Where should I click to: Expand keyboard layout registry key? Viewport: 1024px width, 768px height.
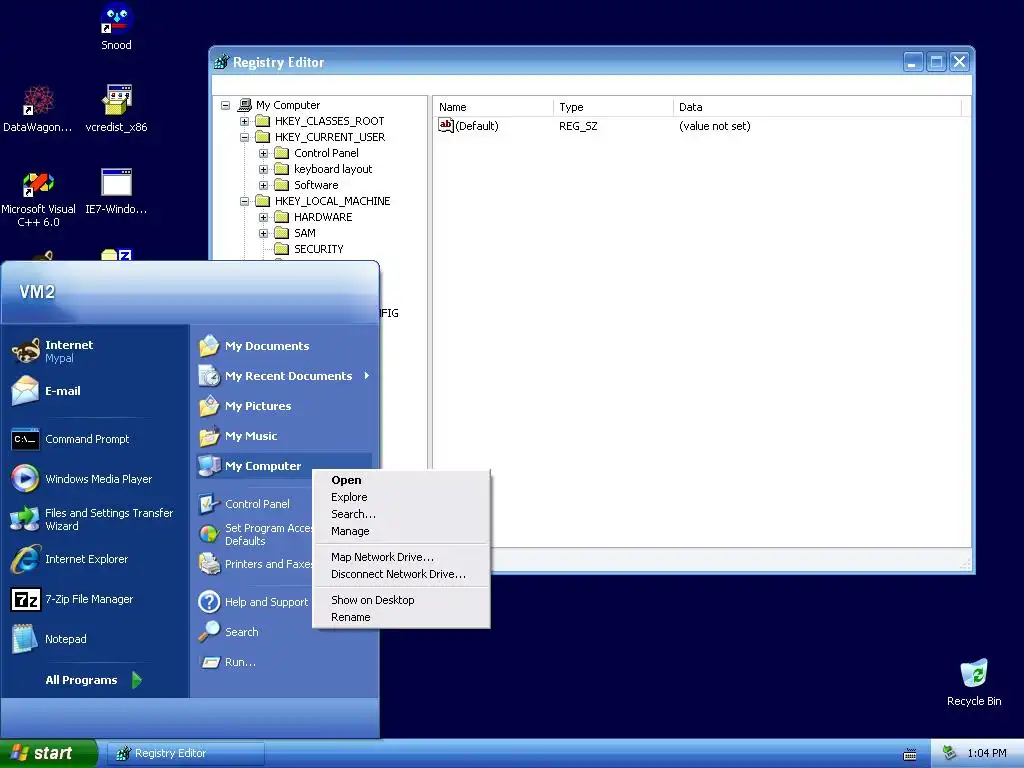(x=263, y=169)
